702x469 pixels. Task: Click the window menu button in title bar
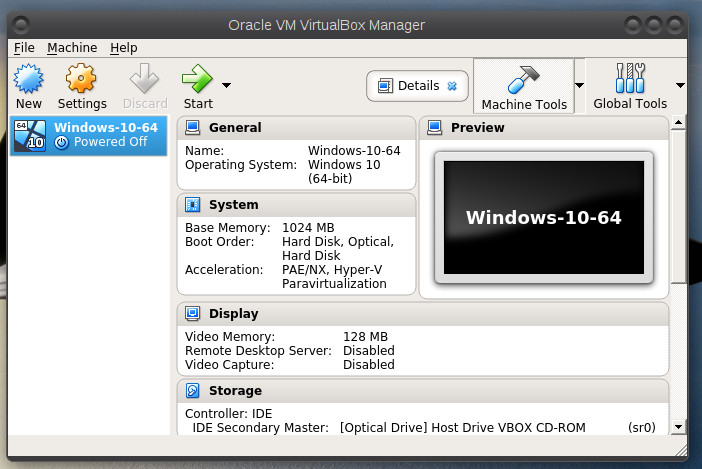pos(21,25)
